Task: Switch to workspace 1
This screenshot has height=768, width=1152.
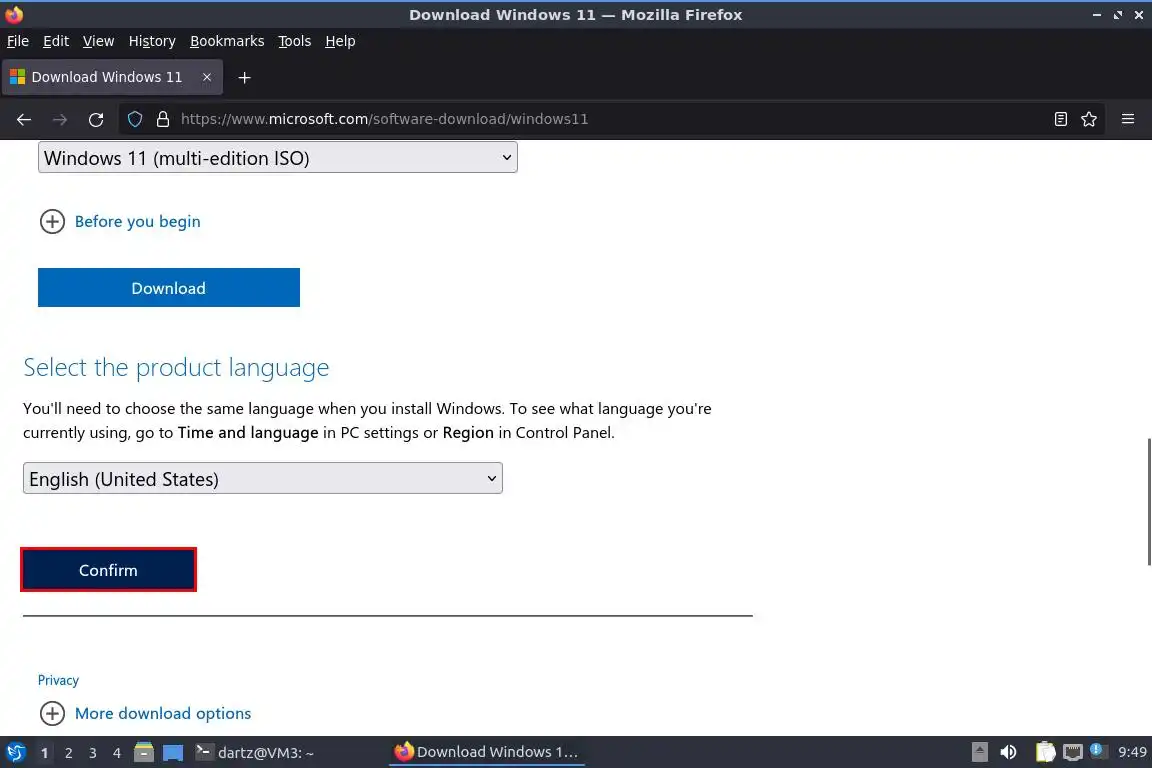Action: (45, 753)
